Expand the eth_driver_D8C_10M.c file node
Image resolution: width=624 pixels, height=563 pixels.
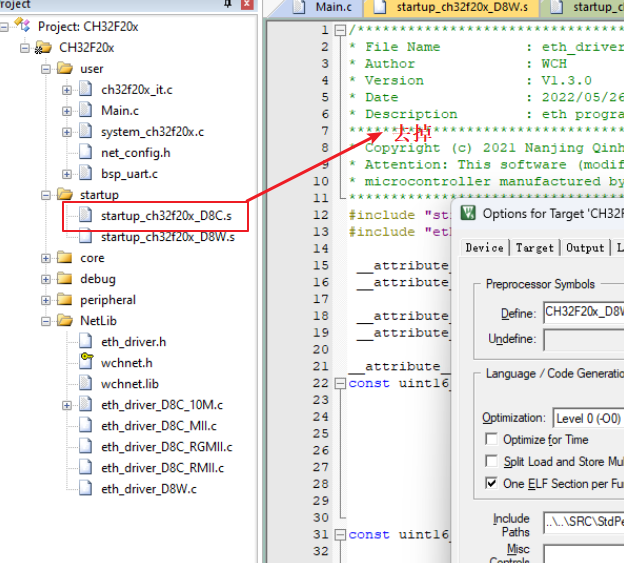67,405
